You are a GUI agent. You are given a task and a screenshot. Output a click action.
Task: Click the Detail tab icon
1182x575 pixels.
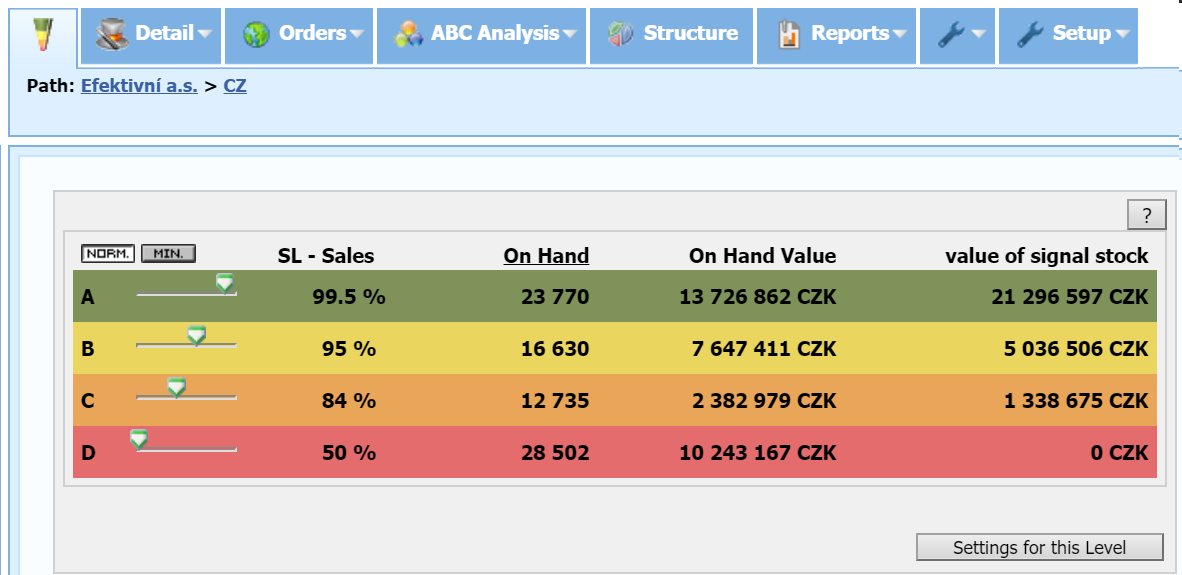(112, 34)
